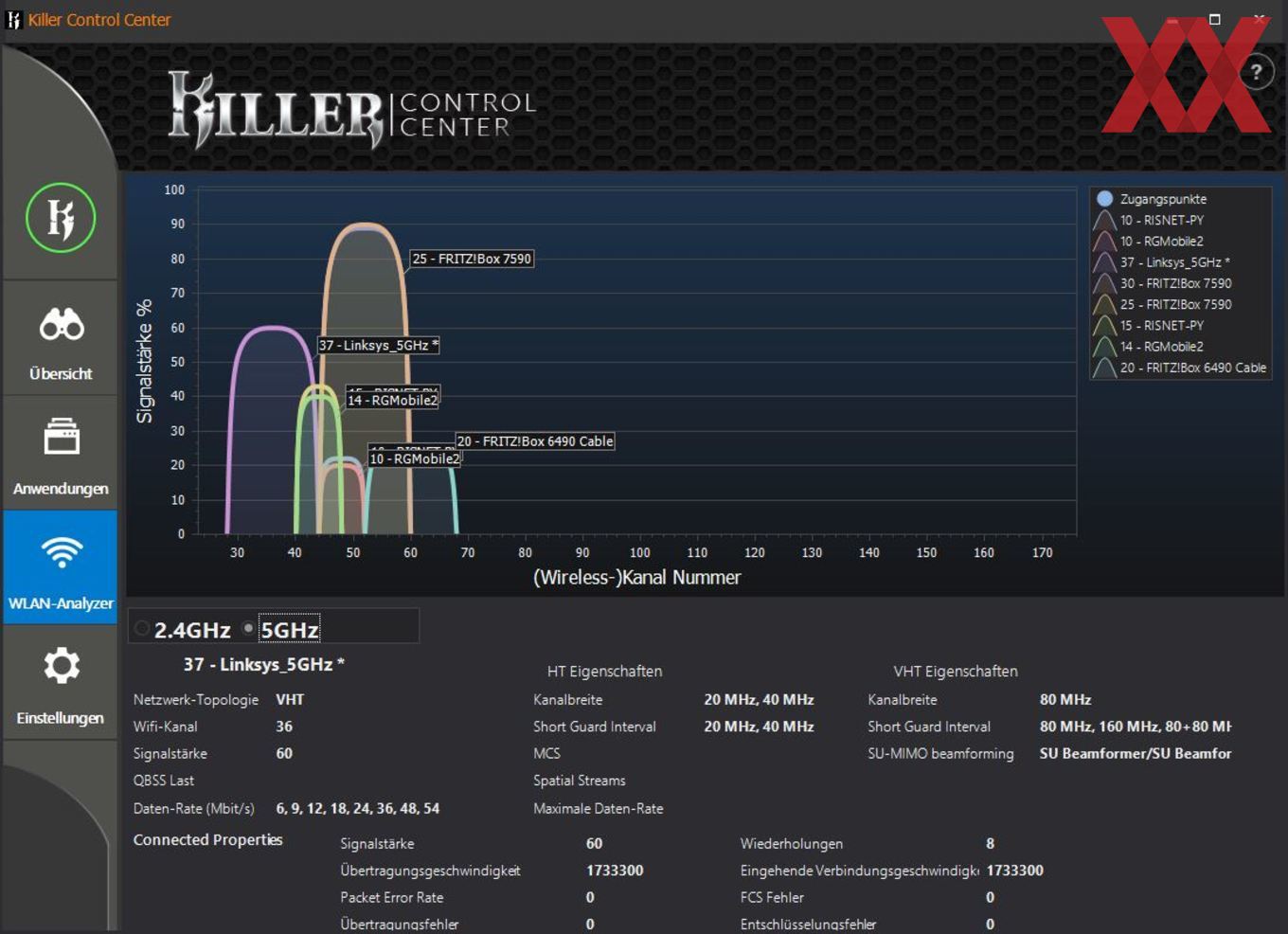
Task: Click the Killer Control Center title bar icon
Action: pyautogui.click(x=13, y=19)
